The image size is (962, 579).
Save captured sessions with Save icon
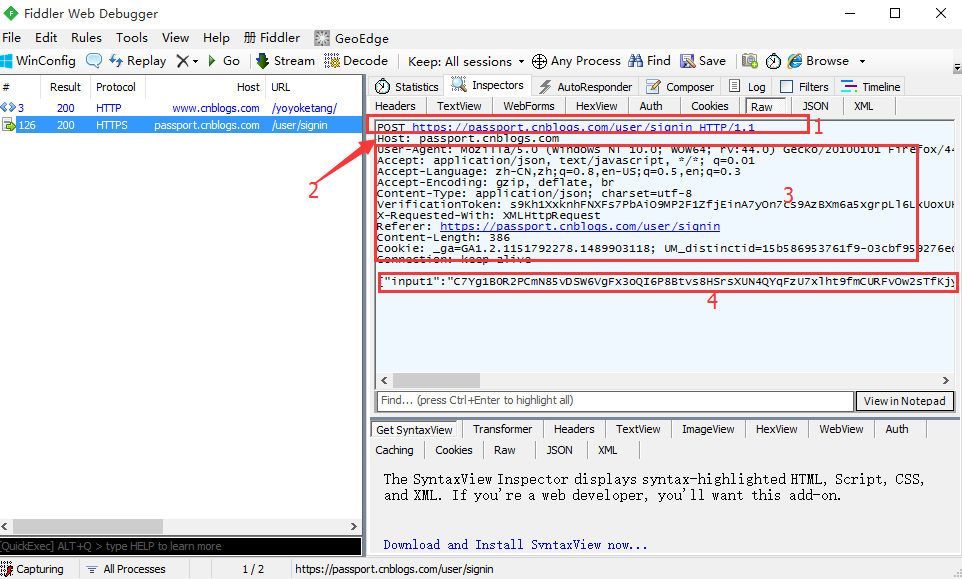(x=701, y=60)
